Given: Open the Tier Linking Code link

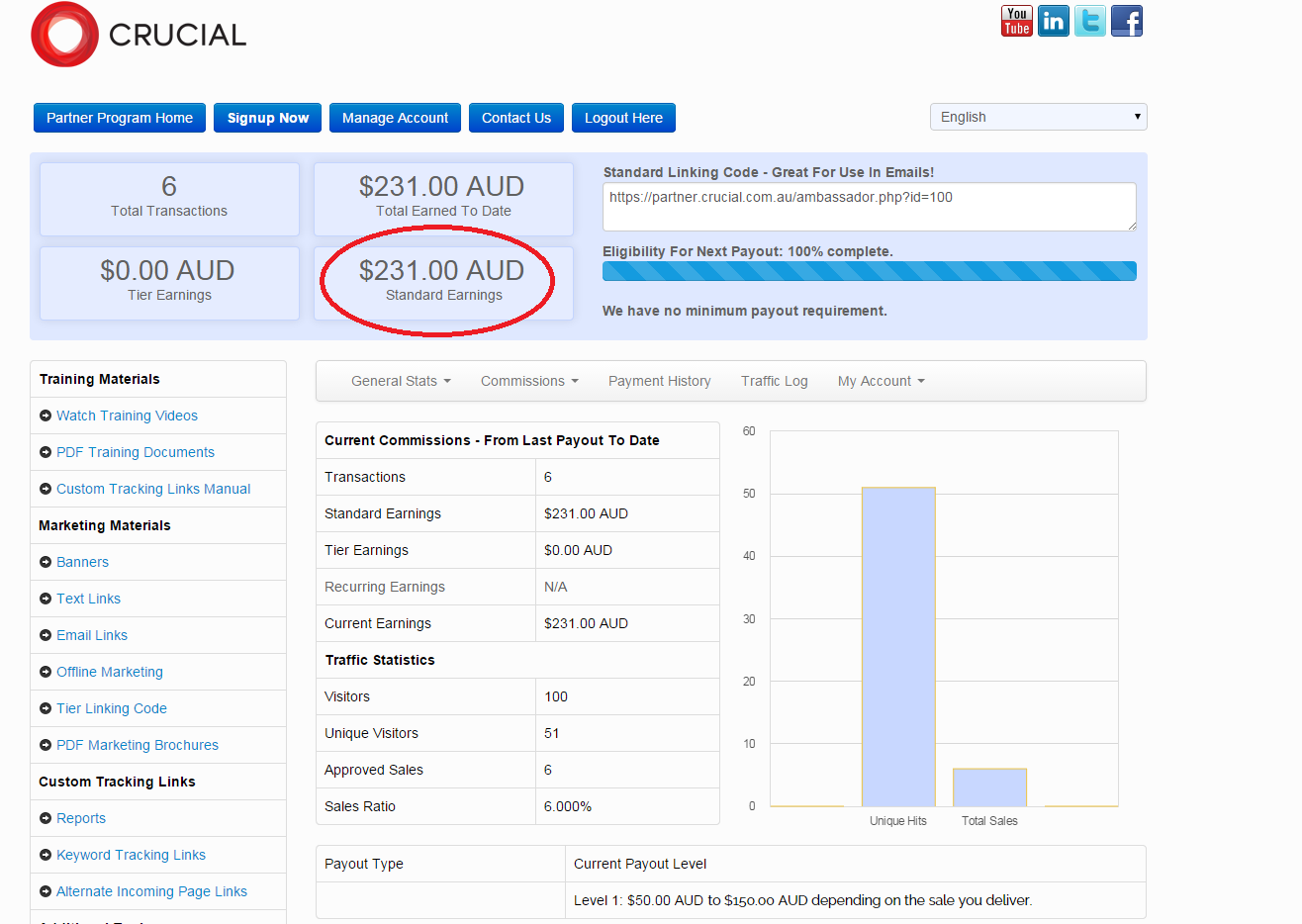Looking at the screenshot, I should pyautogui.click(x=112, y=708).
